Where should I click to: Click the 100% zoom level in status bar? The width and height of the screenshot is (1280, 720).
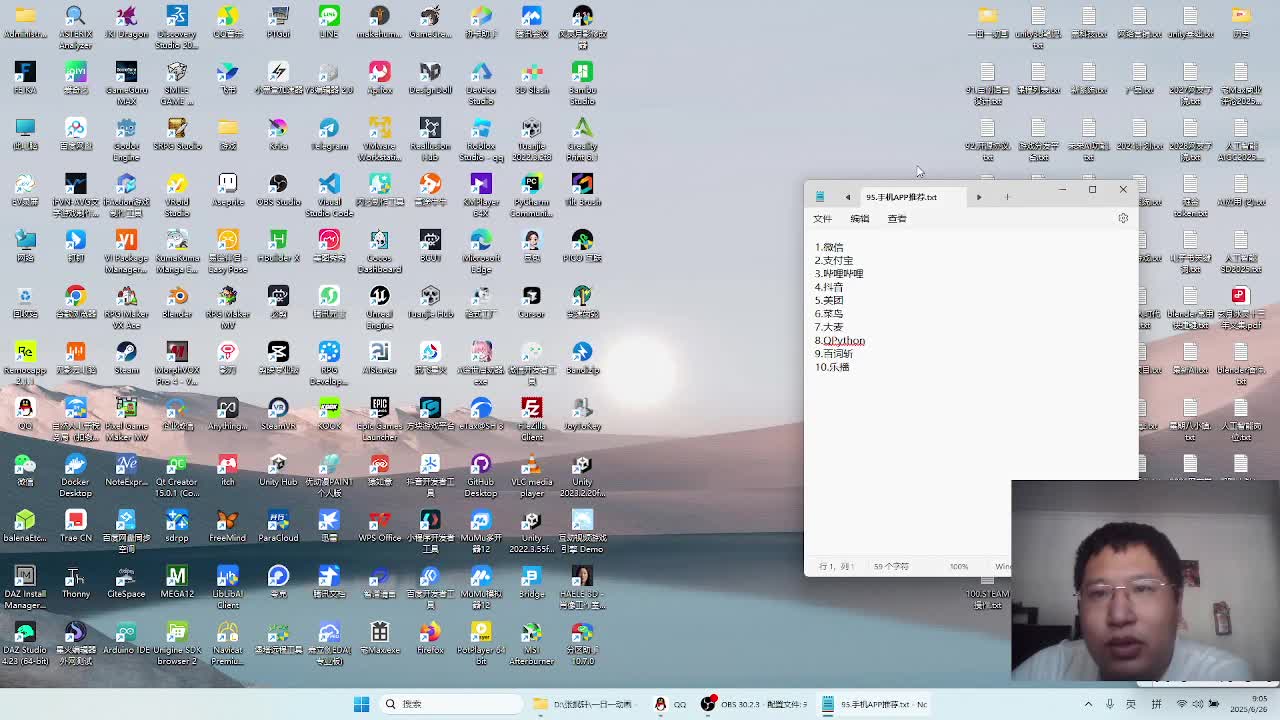(959, 566)
